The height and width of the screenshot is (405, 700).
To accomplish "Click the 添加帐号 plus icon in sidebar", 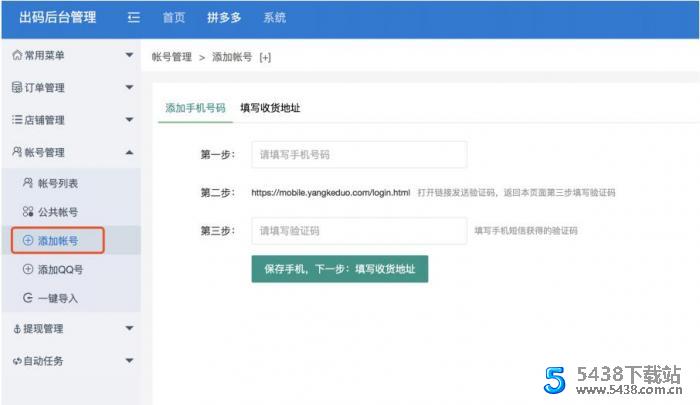I will pyautogui.click(x=27, y=241).
